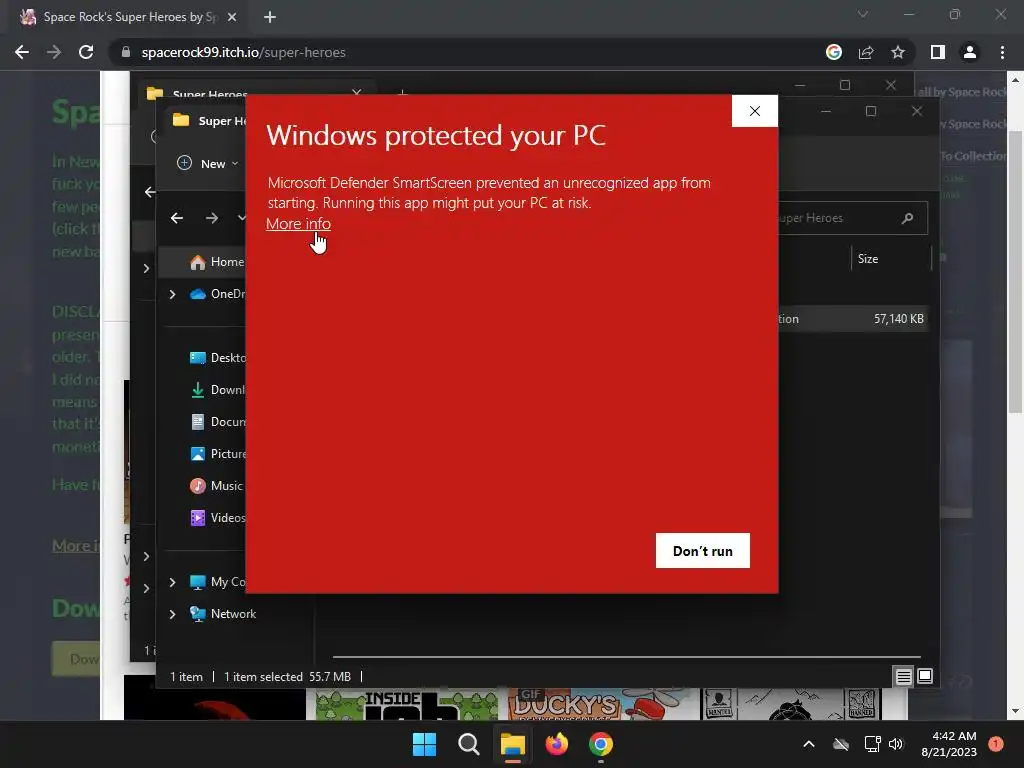Screen dimensions: 1024x768
Task: Open notification badge in taskbar corner
Action: coord(996,744)
